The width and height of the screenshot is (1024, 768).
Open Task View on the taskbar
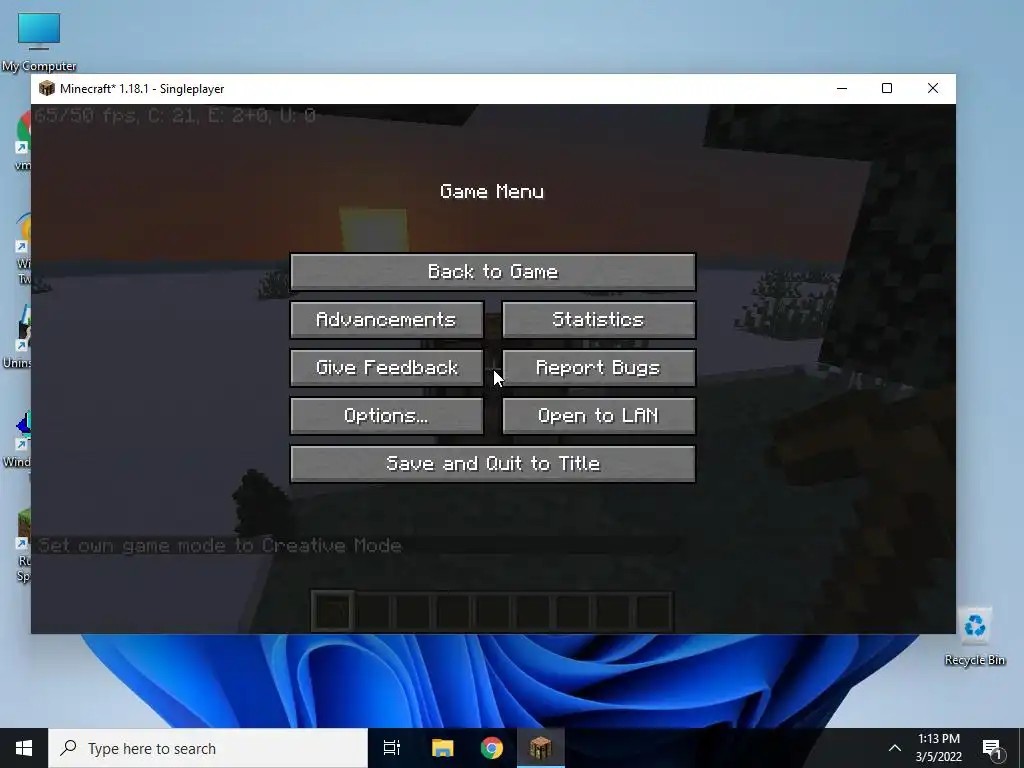click(392, 748)
